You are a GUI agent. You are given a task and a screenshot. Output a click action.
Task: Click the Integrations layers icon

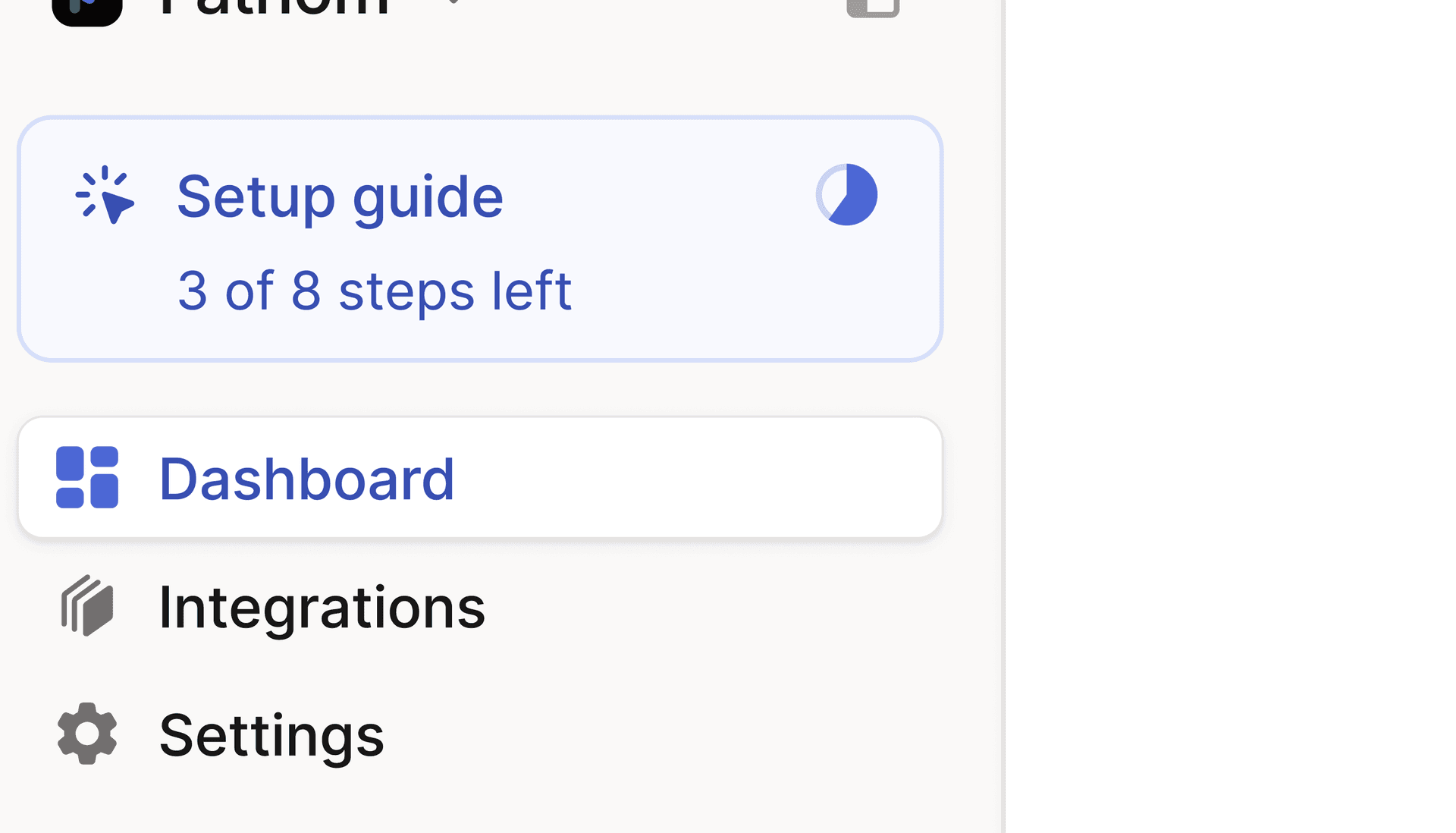[x=86, y=606]
